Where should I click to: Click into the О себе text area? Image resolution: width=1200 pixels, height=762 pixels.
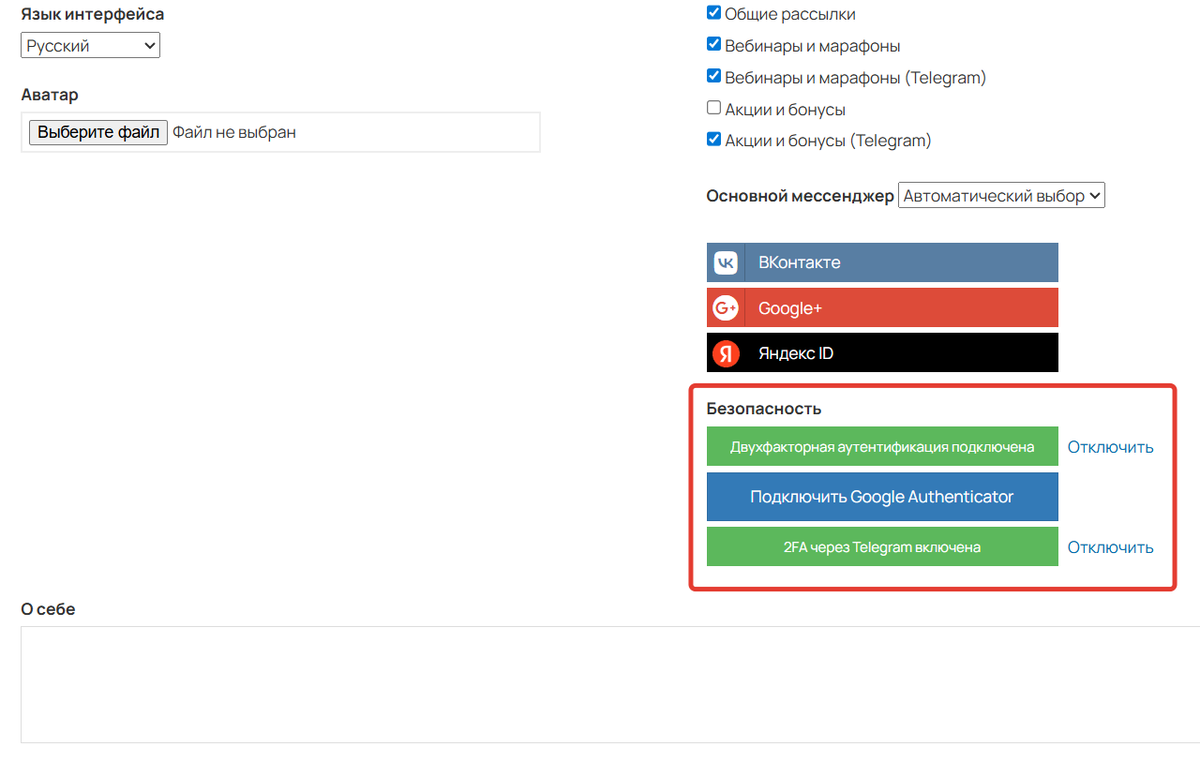[x=600, y=684]
